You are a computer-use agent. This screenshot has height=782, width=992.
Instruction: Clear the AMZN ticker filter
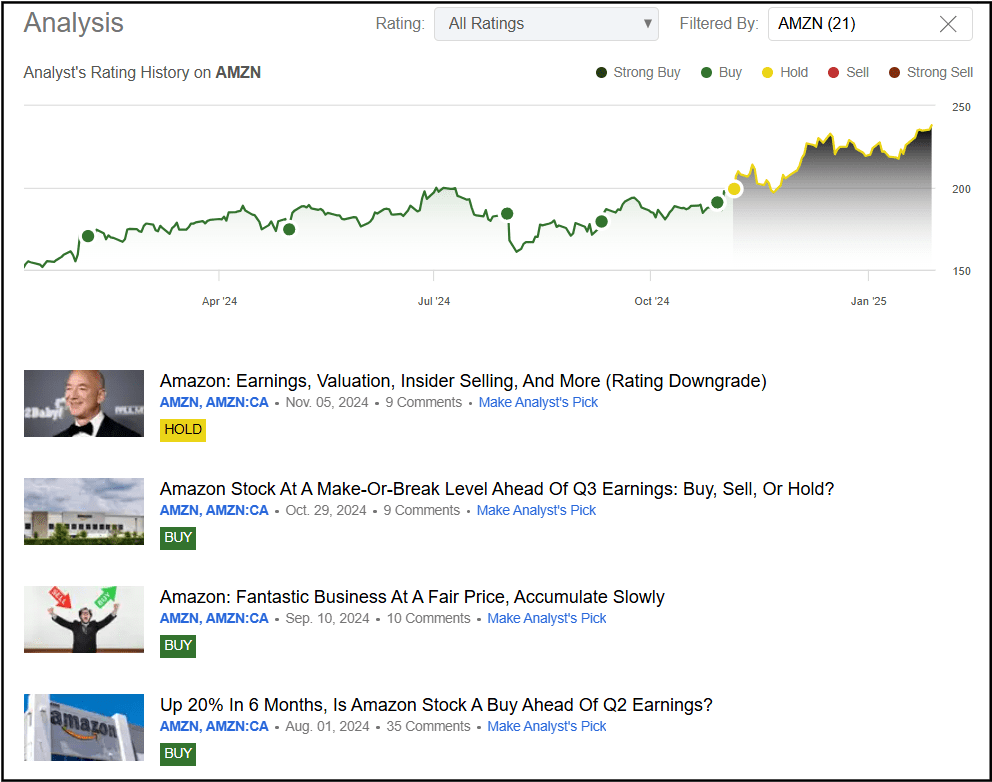click(x=948, y=24)
